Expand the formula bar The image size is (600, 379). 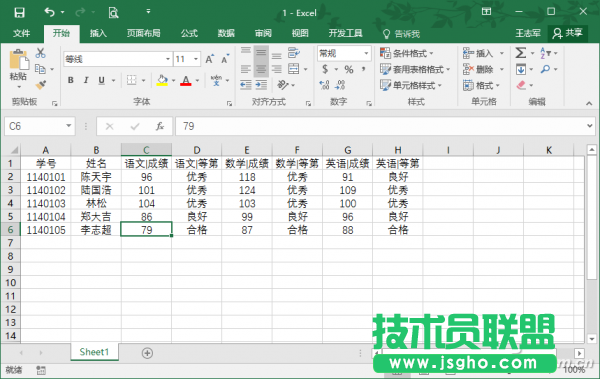click(x=589, y=126)
